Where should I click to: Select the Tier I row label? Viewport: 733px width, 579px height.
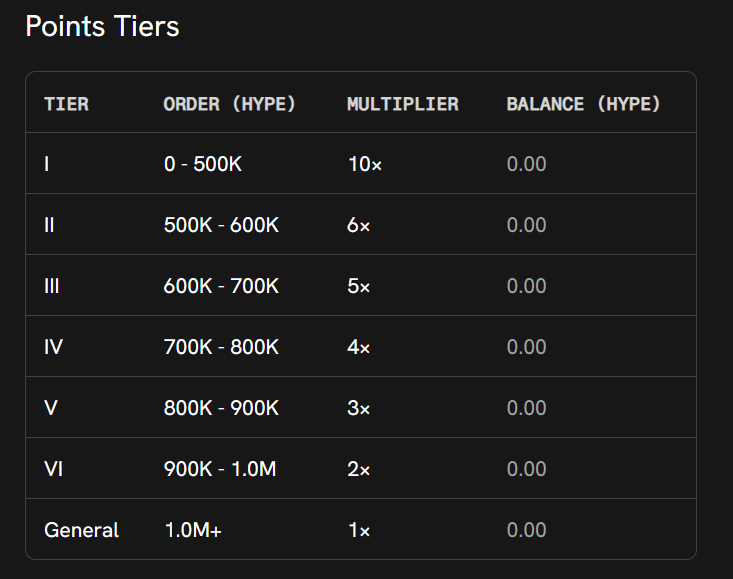[47, 164]
